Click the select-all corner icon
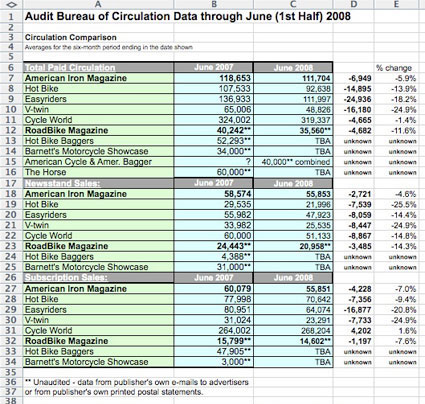 click(11, 4)
